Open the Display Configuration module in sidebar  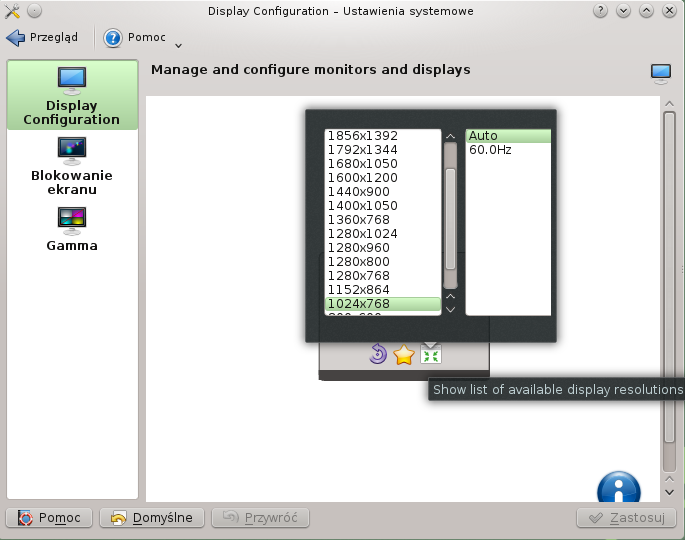72,96
